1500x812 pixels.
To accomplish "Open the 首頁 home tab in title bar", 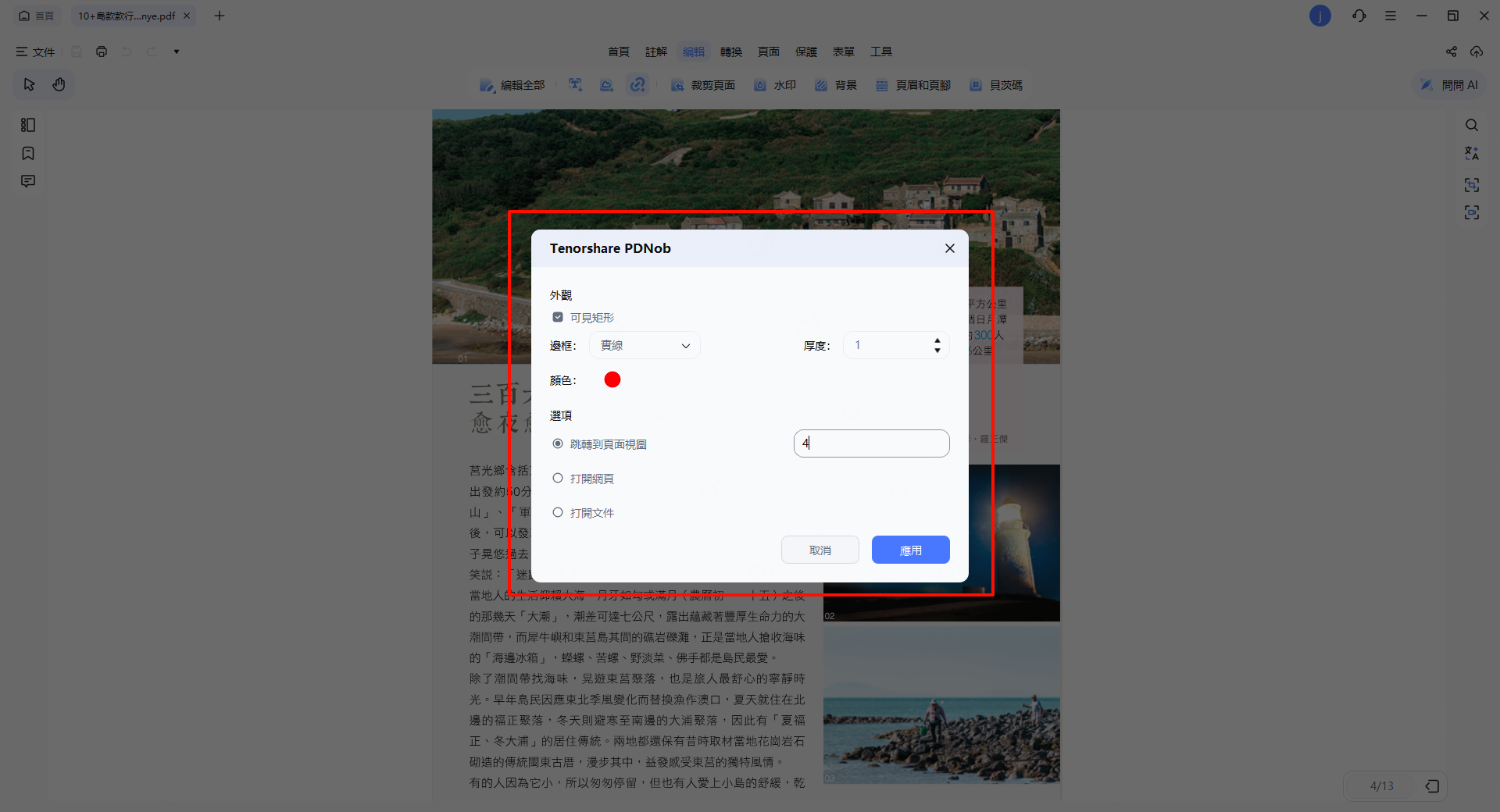I will pos(37,16).
